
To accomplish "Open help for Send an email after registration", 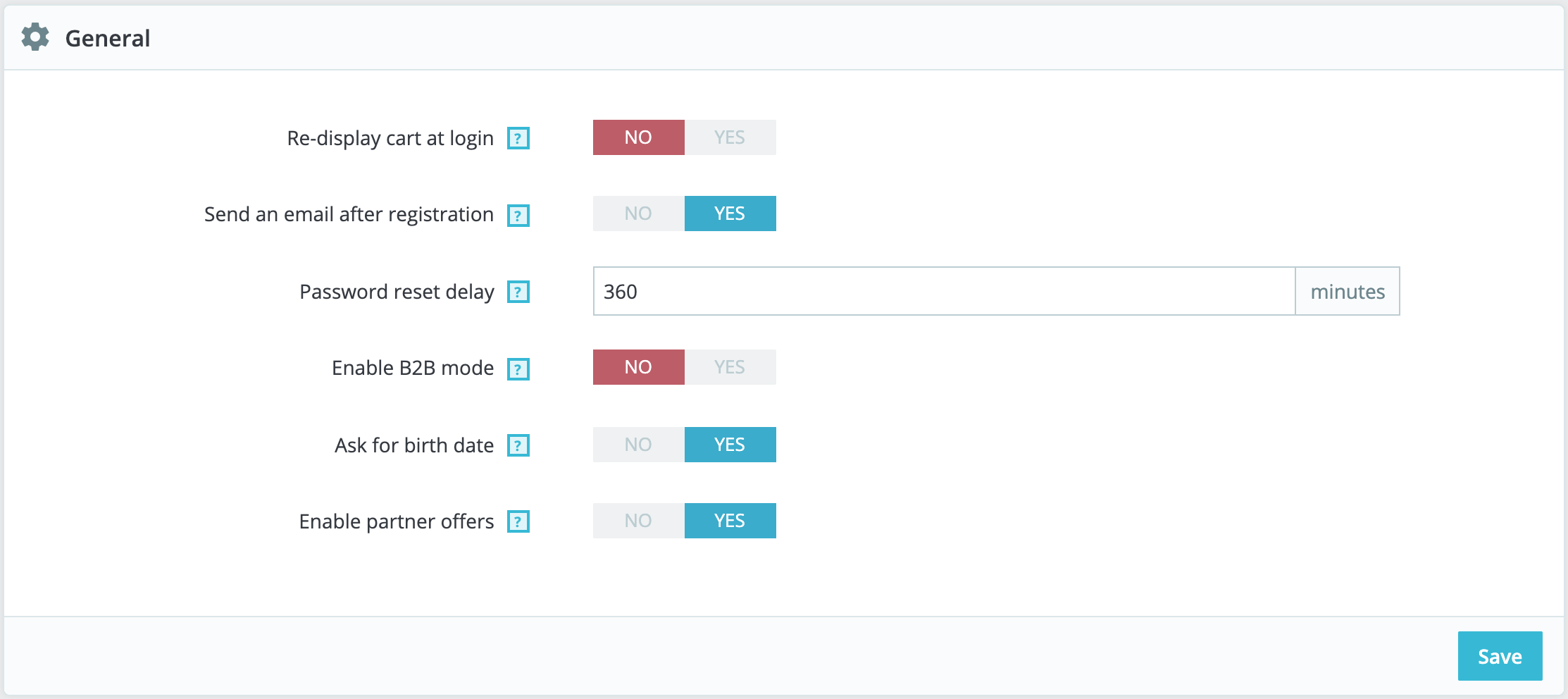I will pyautogui.click(x=519, y=216).
